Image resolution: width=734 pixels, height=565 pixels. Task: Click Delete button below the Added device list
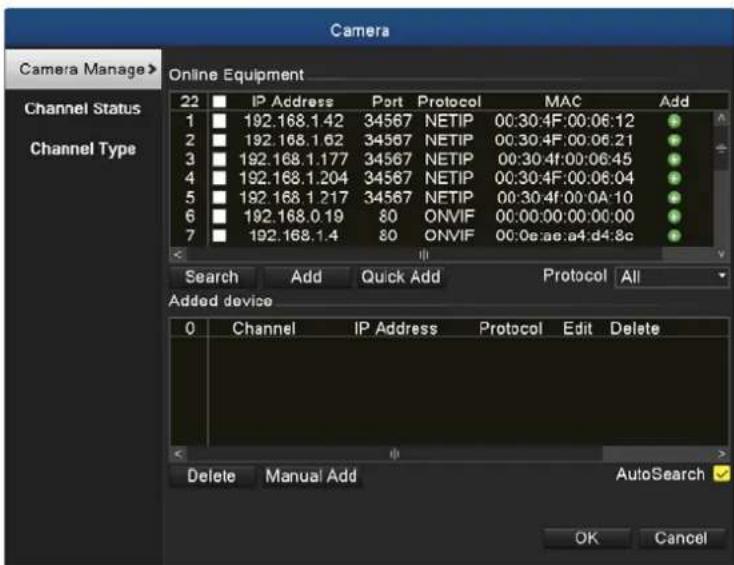pyautogui.click(x=212, y=477)
